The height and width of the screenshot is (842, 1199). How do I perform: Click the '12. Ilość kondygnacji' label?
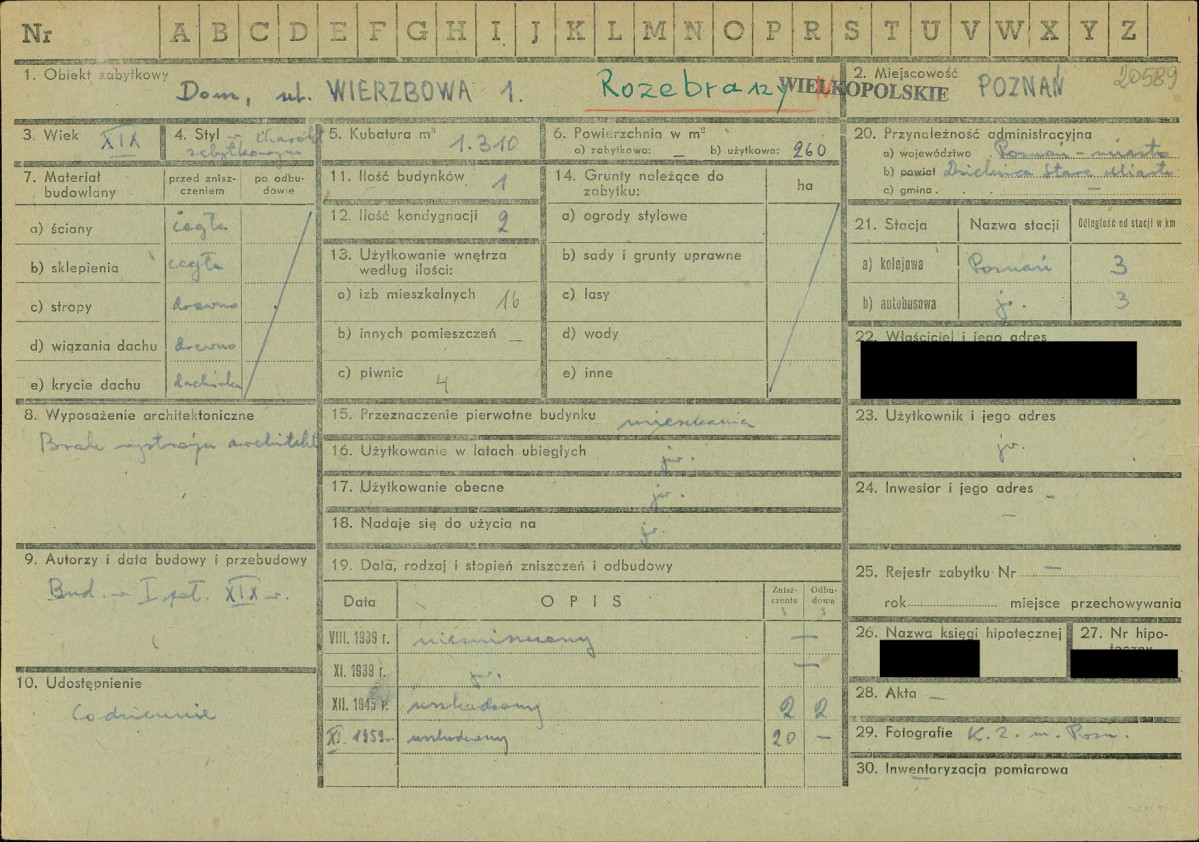pyautogui.click(x=404, y=216)
